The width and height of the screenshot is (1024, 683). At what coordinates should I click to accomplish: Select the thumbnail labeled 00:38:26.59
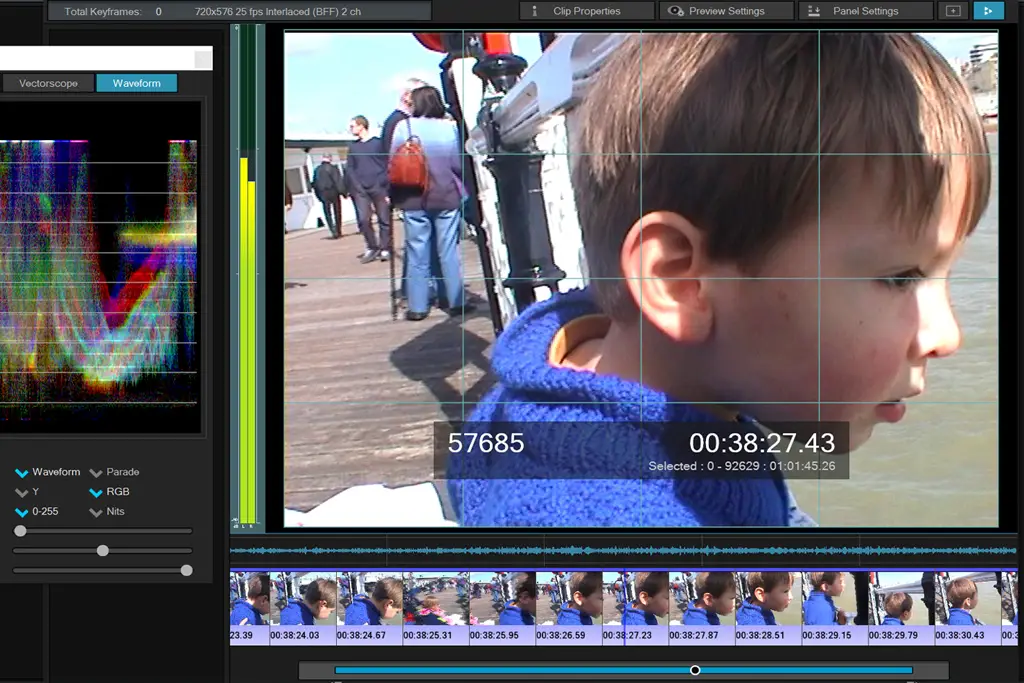569,608
